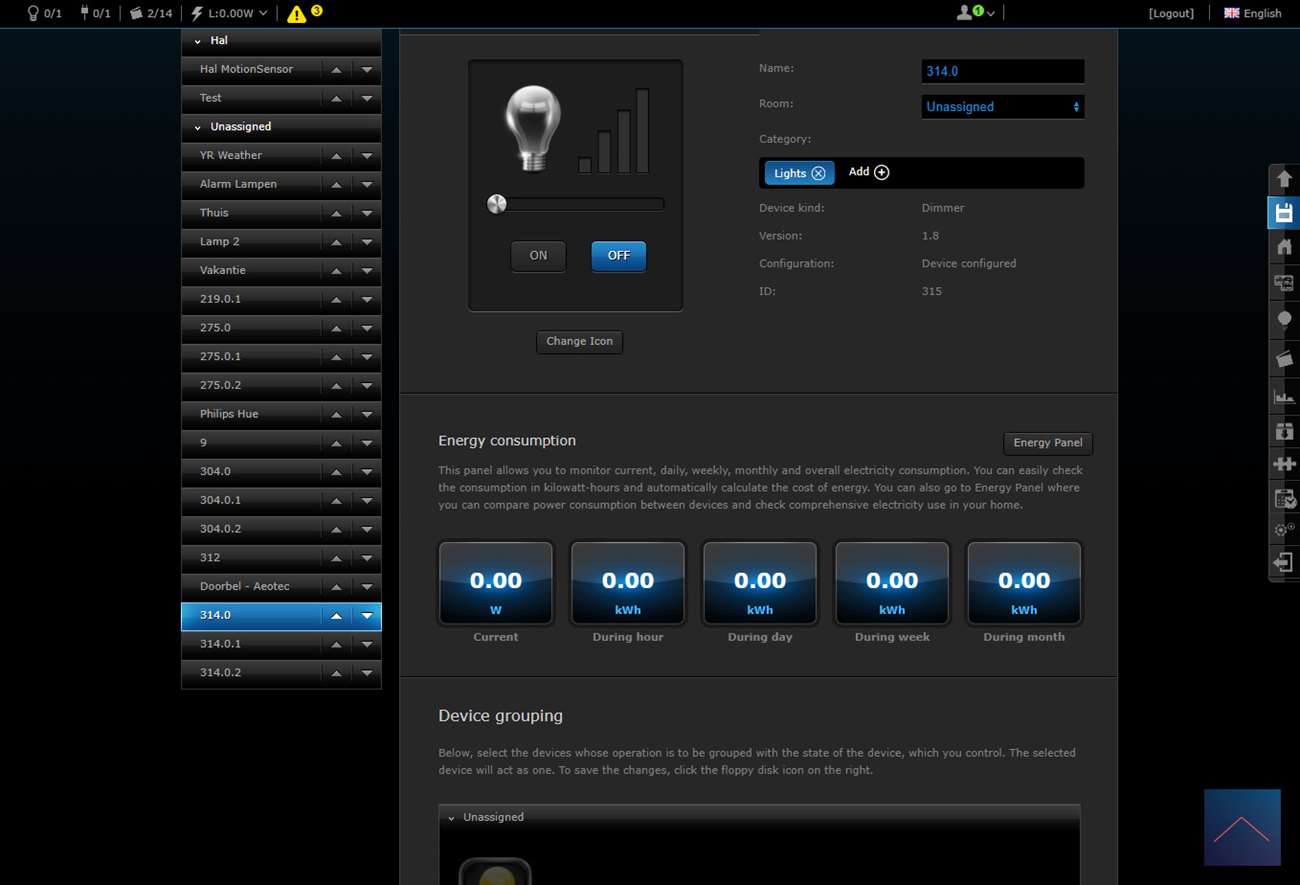The image size is (1300, 885).
Task: Turn the dimmer ON
Action: pos(538,256)
